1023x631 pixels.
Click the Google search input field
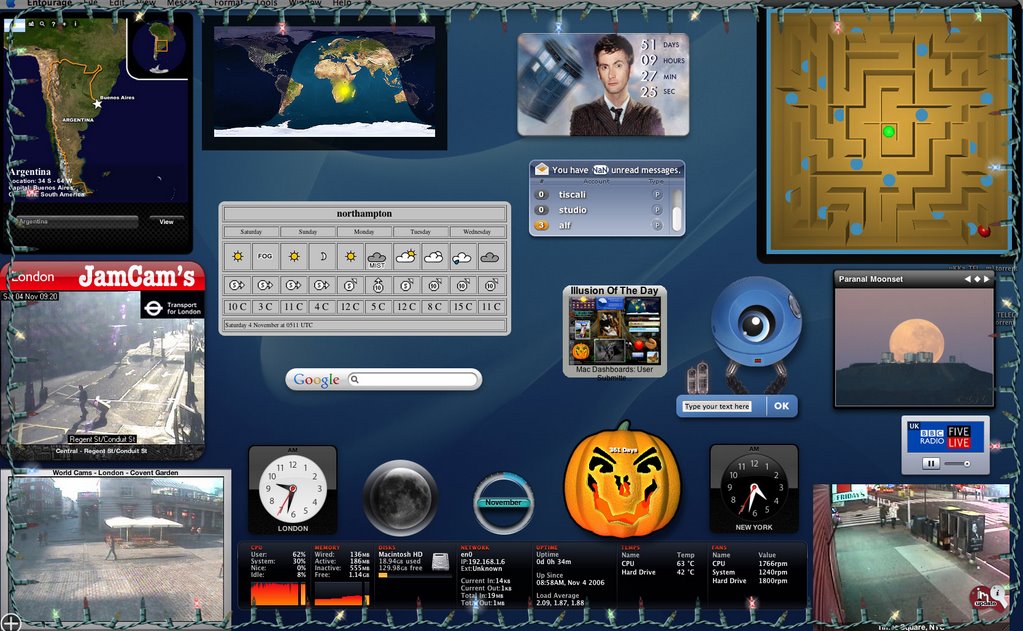point(412,379)
